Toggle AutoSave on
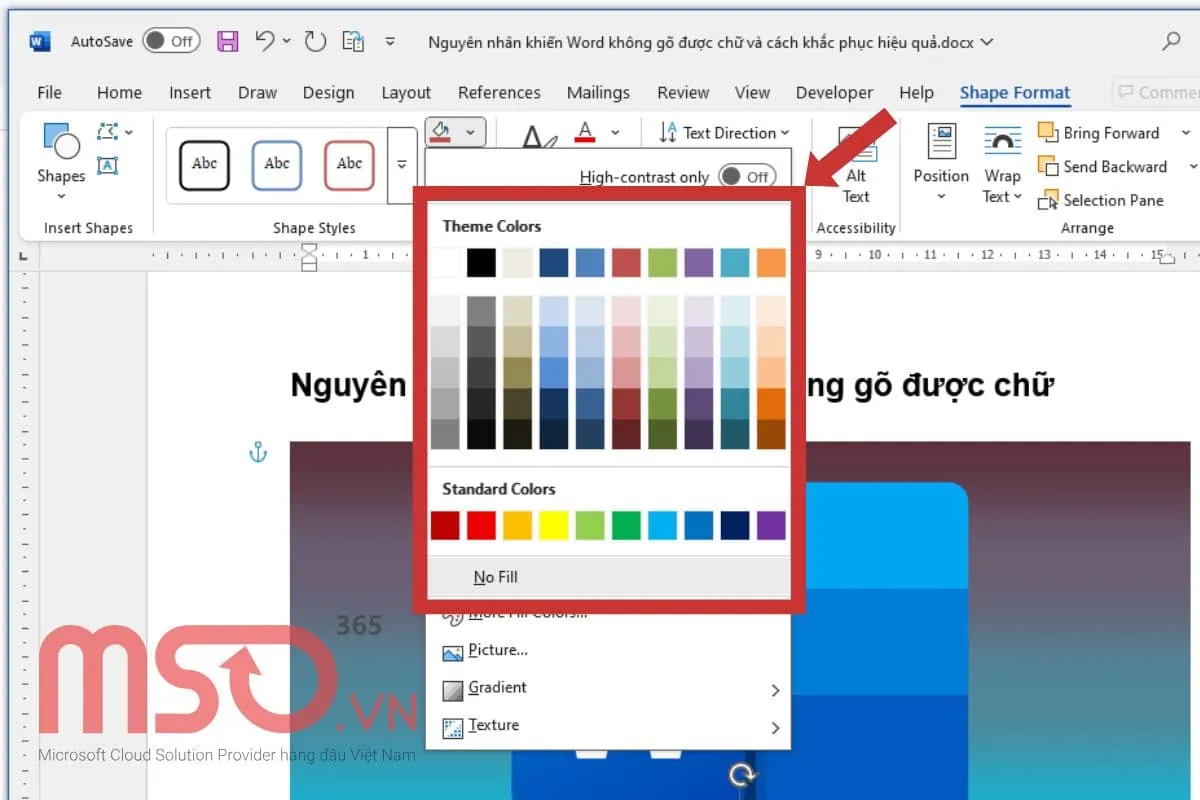1200x800 pixels. (170, 41)
